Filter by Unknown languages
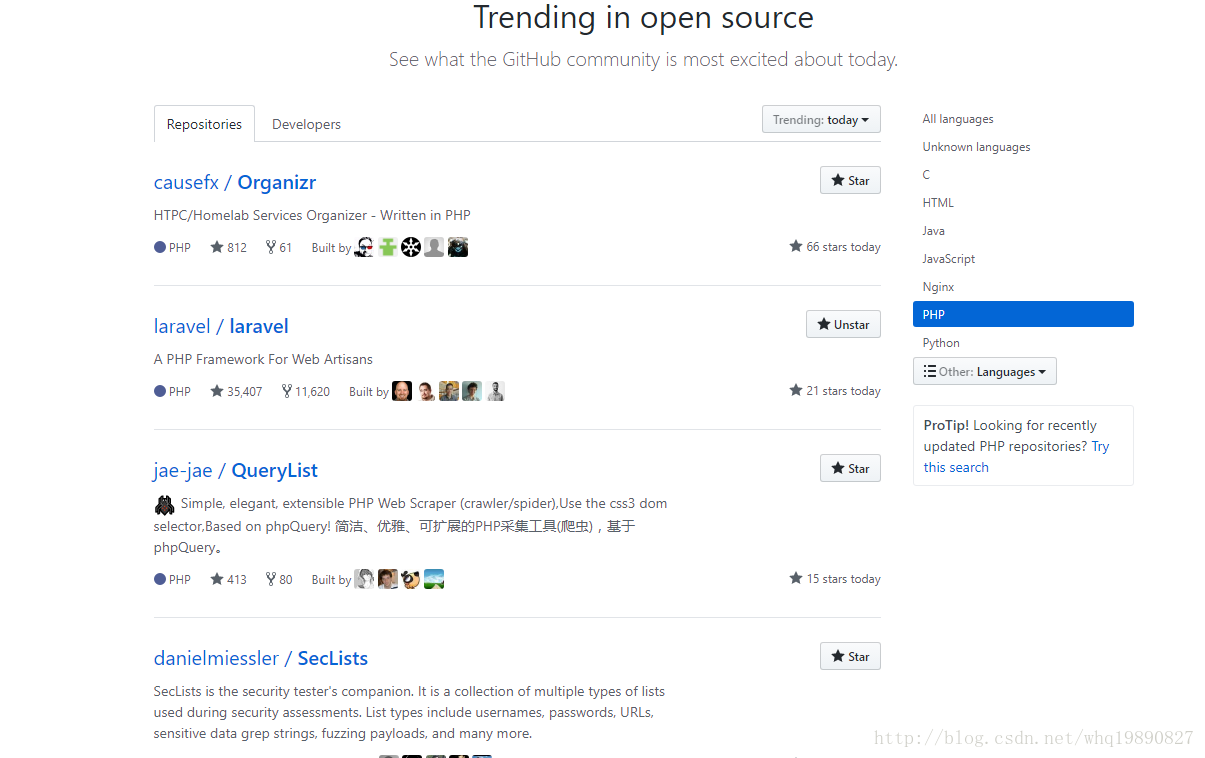This screenshot has width=1205, height=758. tap(976, 147)
